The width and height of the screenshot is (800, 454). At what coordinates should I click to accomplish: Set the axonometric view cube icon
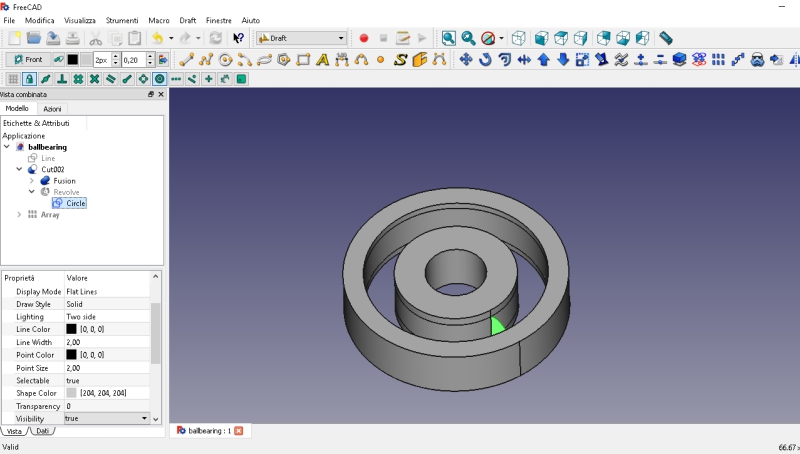point(518,38)
